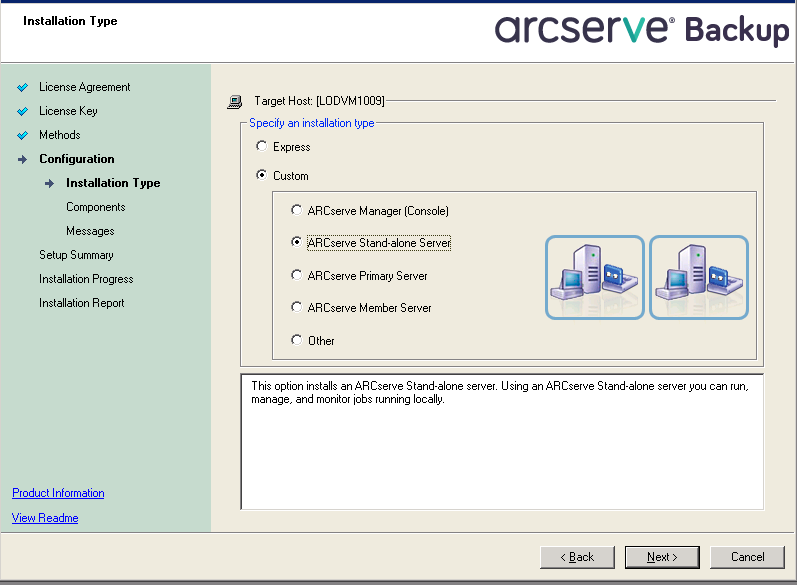Click the Configuration arrow icon

(x=22, y=160)
